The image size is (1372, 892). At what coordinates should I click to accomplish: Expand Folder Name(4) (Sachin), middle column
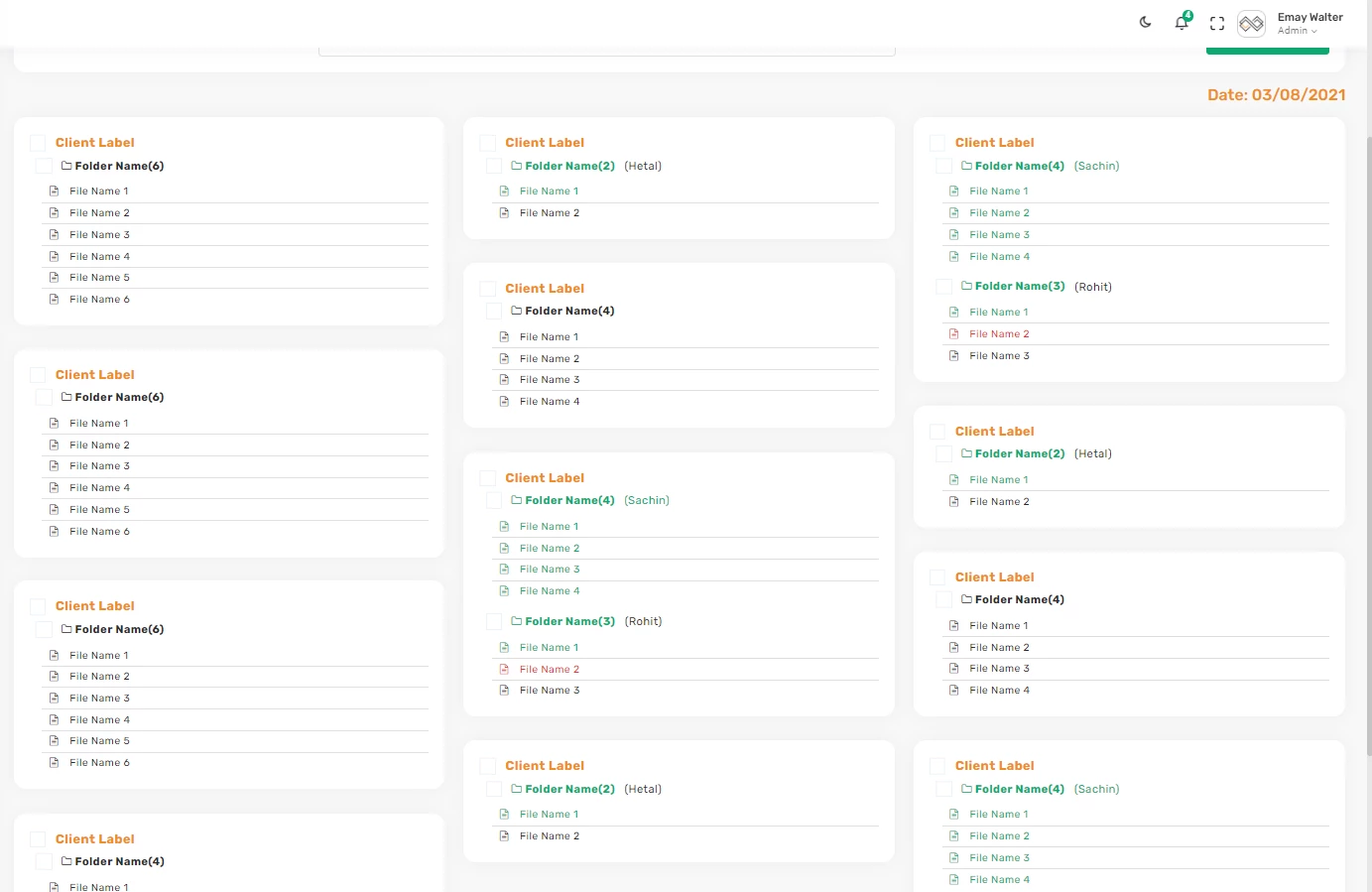click(x=570, y=500)
